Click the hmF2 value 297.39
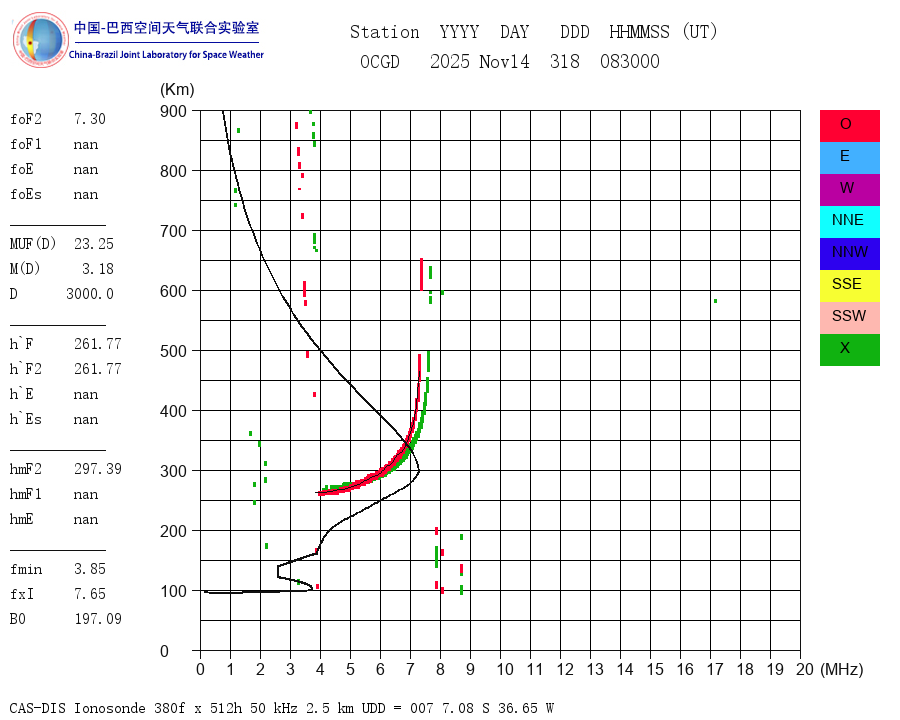 (x=98, y=469)
